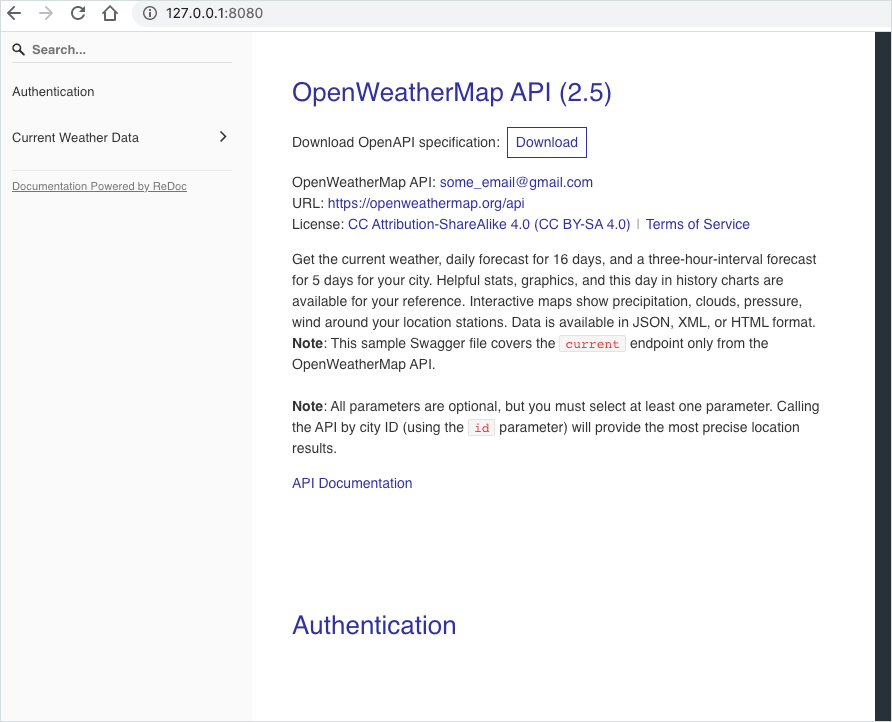
Task: Click the browser reload icon
Action: pyautogui.click(x=78, y=14)
